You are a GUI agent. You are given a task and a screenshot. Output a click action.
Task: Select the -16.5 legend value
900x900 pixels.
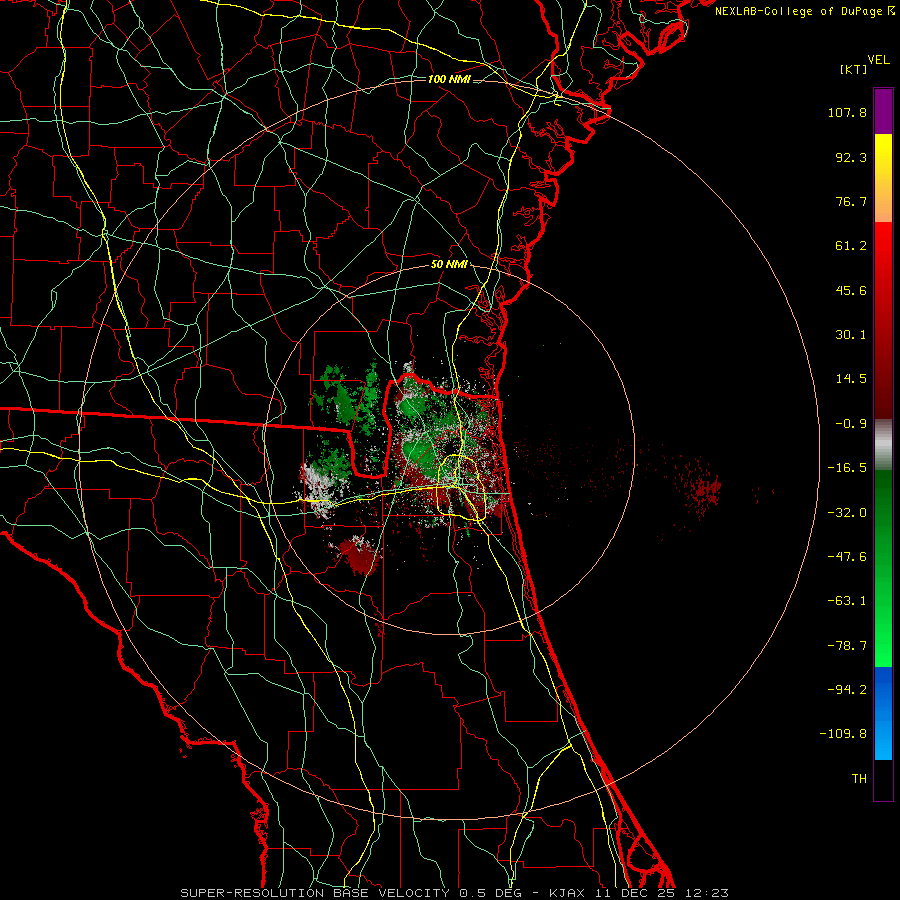[847, 468]
